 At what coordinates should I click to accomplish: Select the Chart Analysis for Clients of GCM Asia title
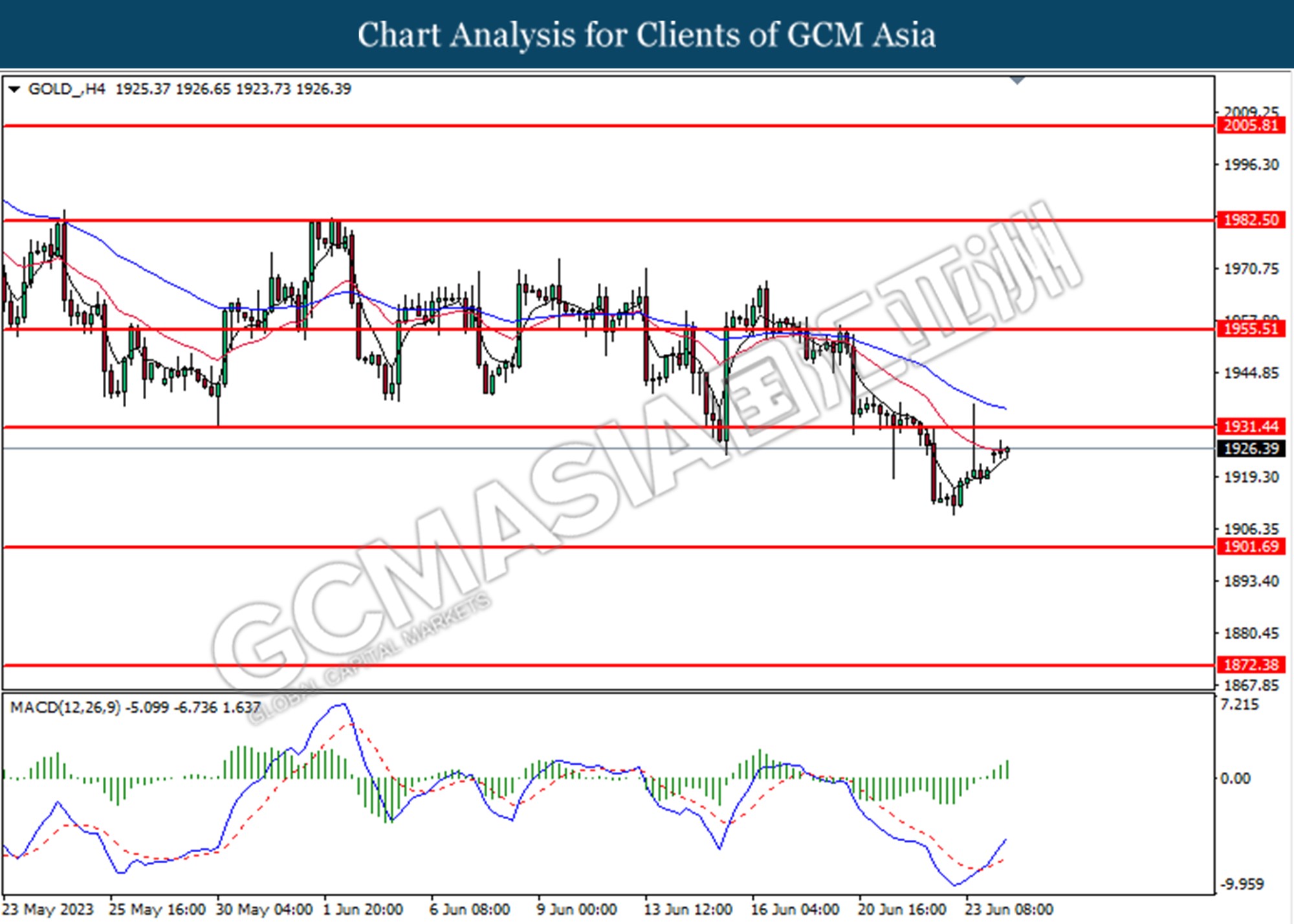tap(646, 35)
